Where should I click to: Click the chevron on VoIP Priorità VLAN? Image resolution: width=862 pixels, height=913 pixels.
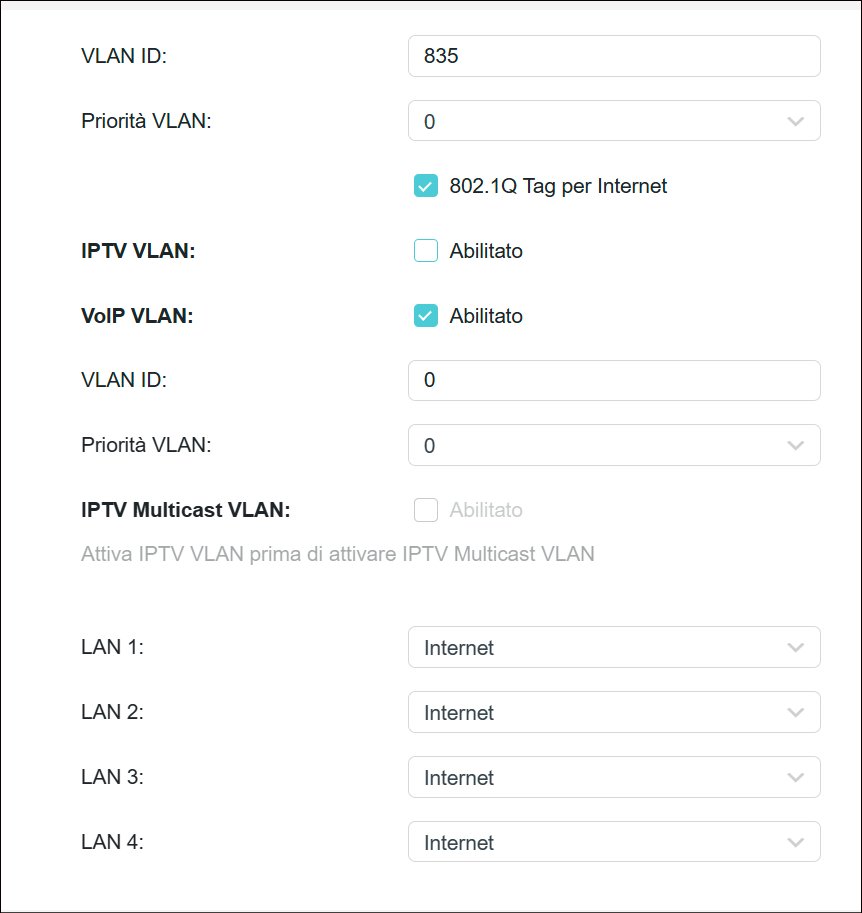(796, 445)
